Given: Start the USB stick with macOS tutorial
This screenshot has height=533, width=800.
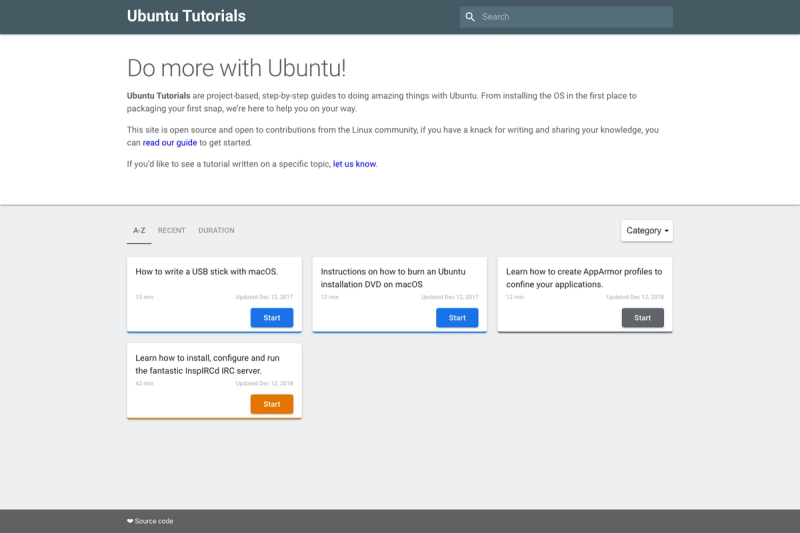Looking at the screenshot, I should point(272,318).
